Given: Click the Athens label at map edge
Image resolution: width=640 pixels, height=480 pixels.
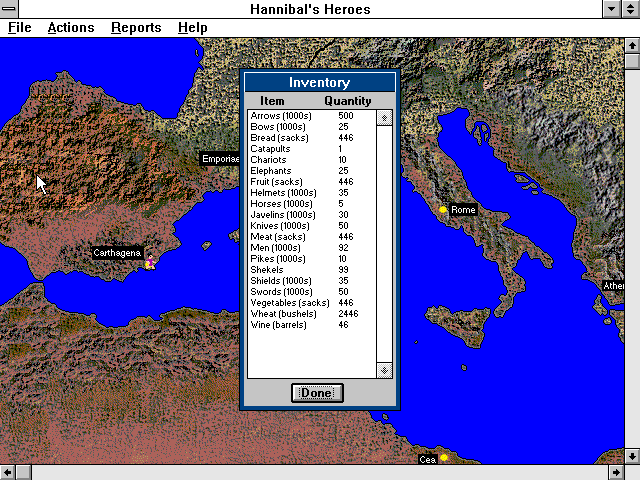Looking at the screenshot, I should coord(613,286).
